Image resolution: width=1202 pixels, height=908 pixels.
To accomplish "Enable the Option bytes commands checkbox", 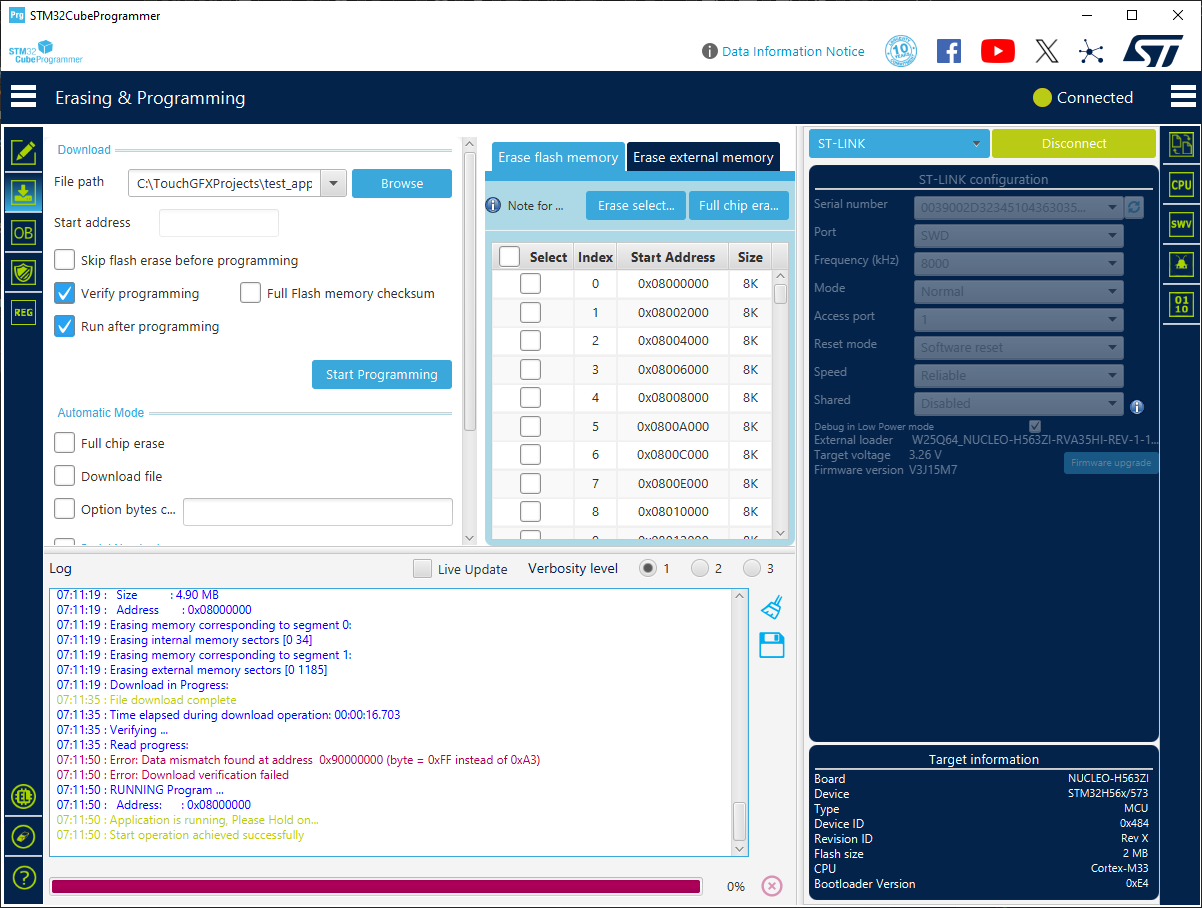I will coord(65,509).
